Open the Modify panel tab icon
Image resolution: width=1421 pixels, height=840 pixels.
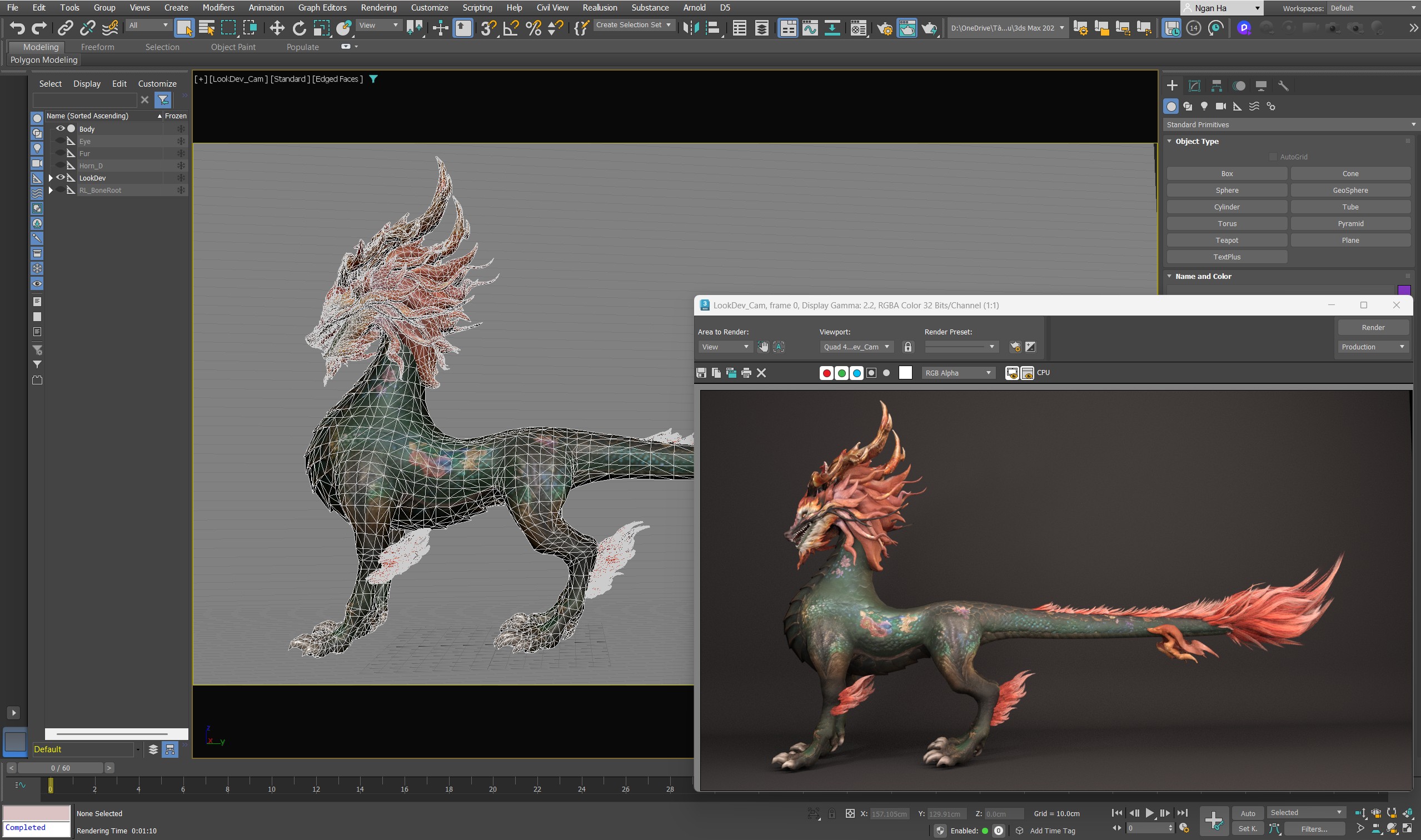[1194, 86]
